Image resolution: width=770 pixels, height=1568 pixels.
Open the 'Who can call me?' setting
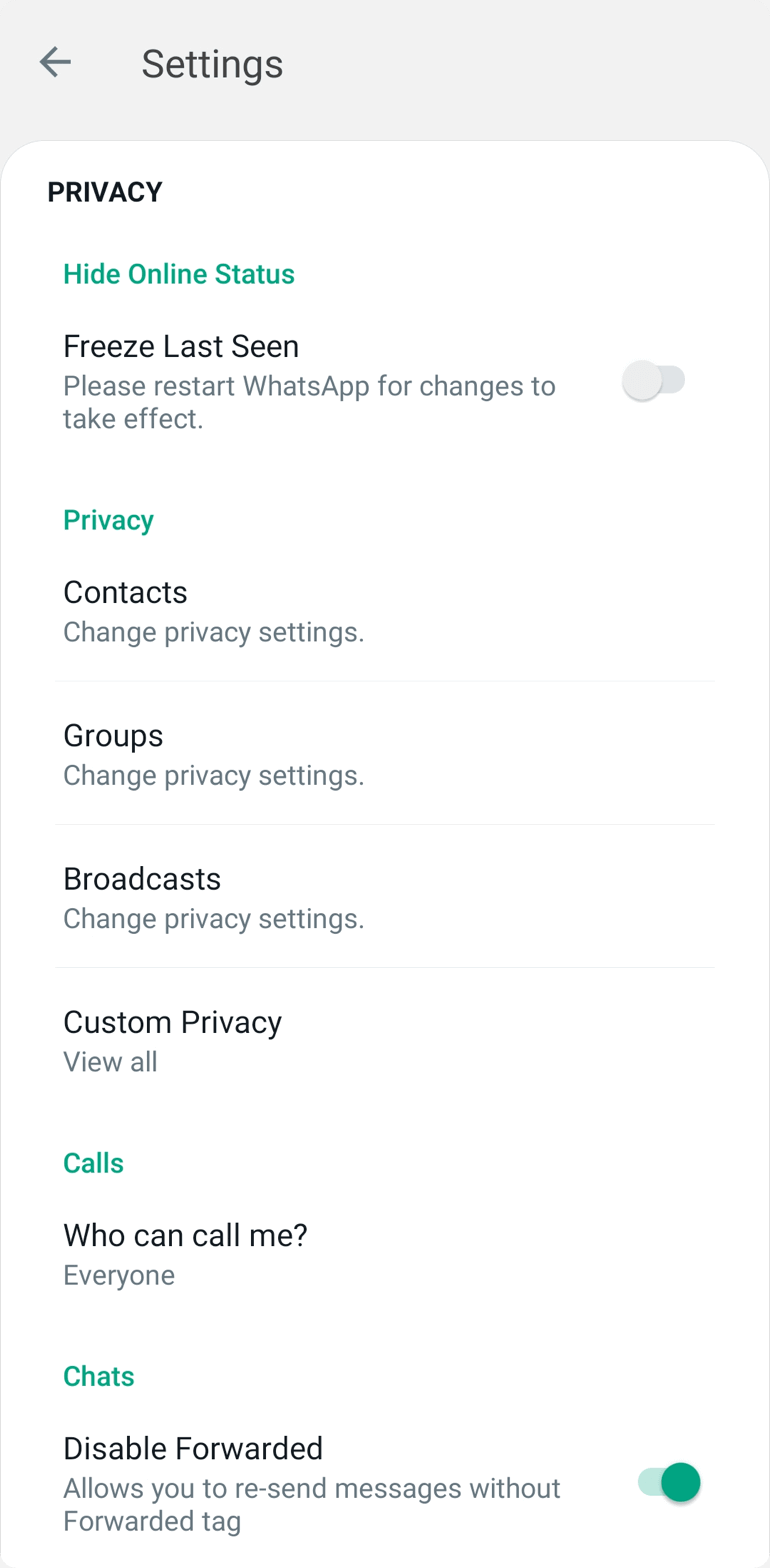[185, 1235]
